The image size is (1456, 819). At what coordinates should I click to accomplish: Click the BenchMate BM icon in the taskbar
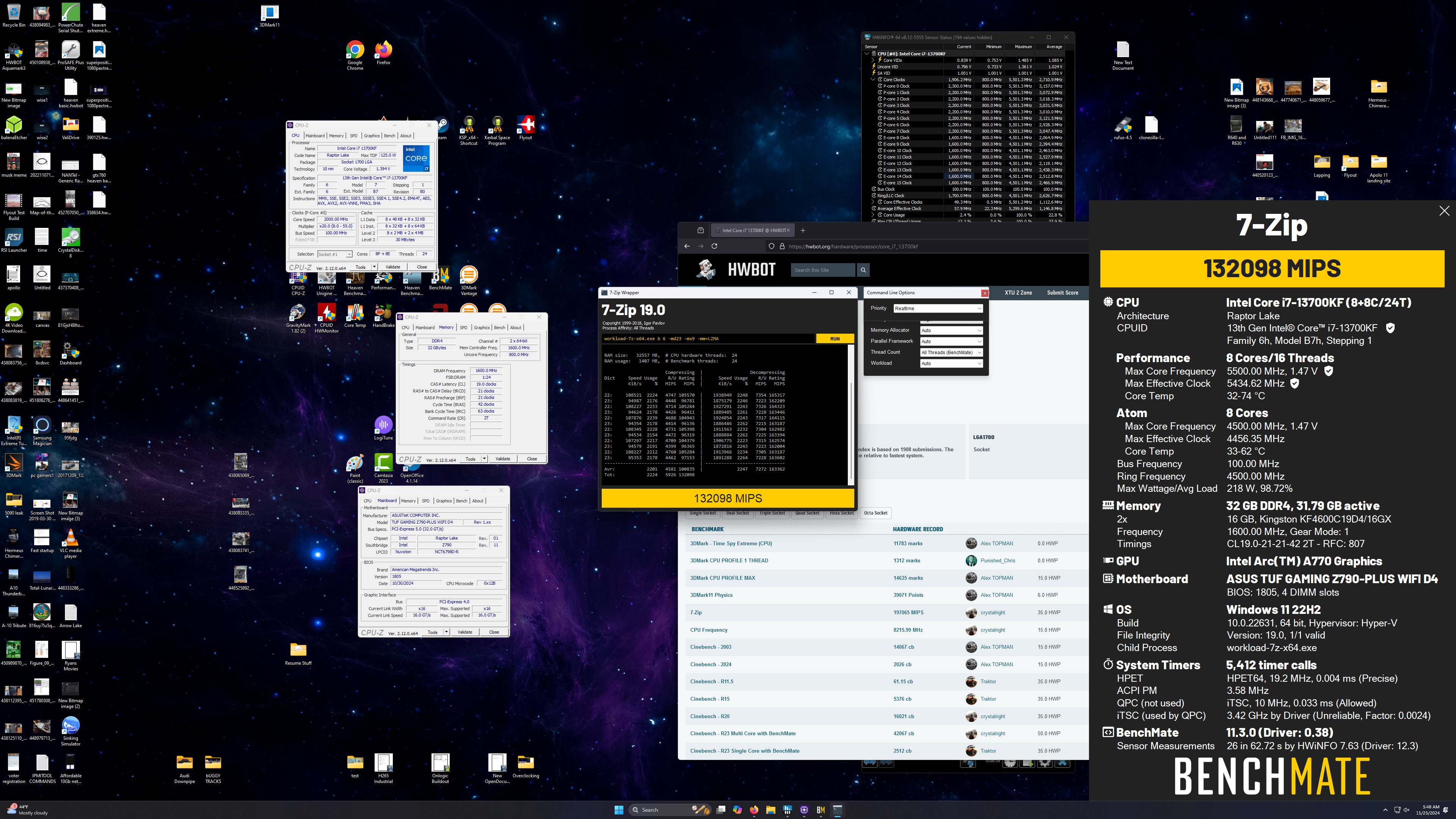point(821,810)
